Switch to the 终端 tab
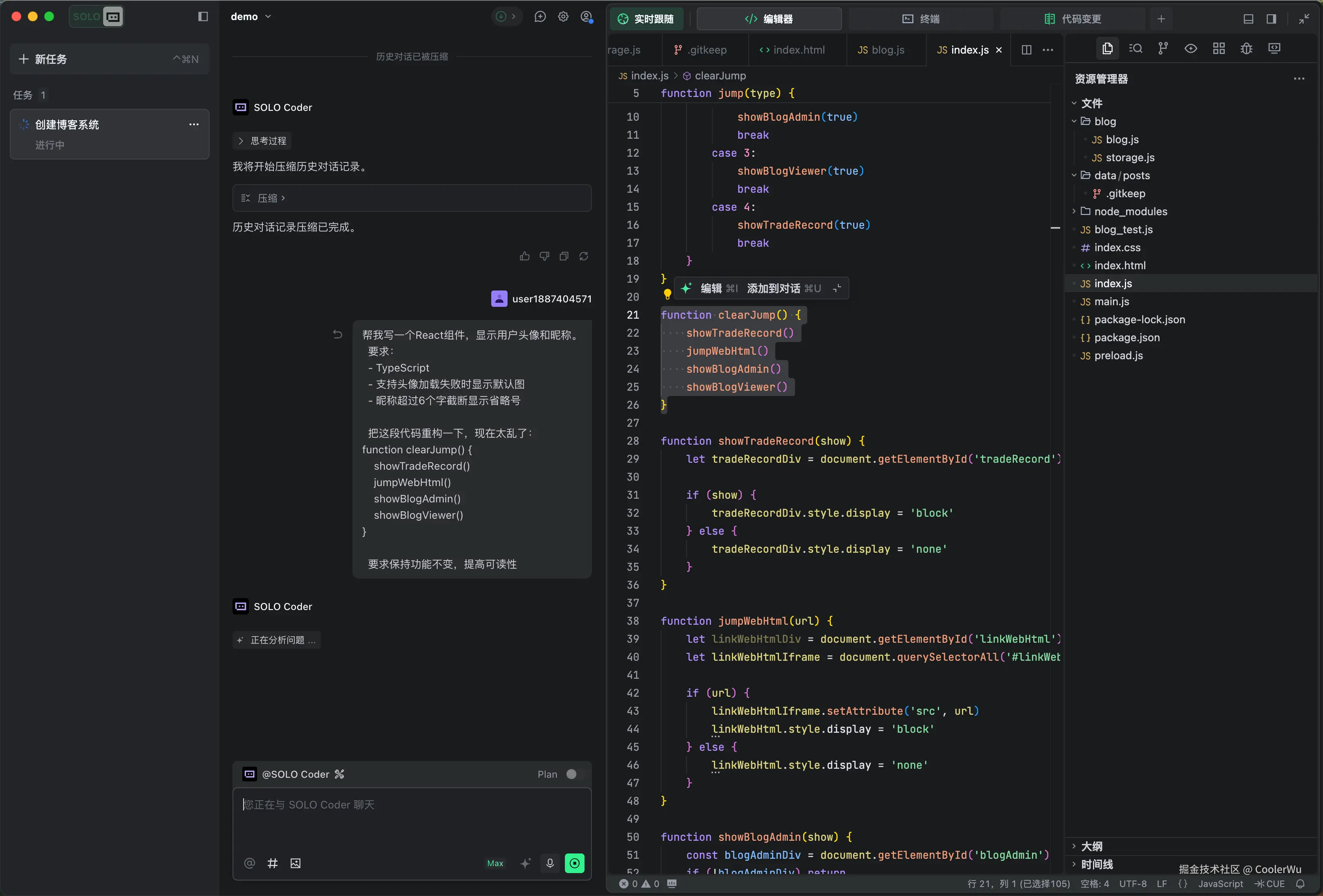 pyautogui.click(x=921, y=19)
